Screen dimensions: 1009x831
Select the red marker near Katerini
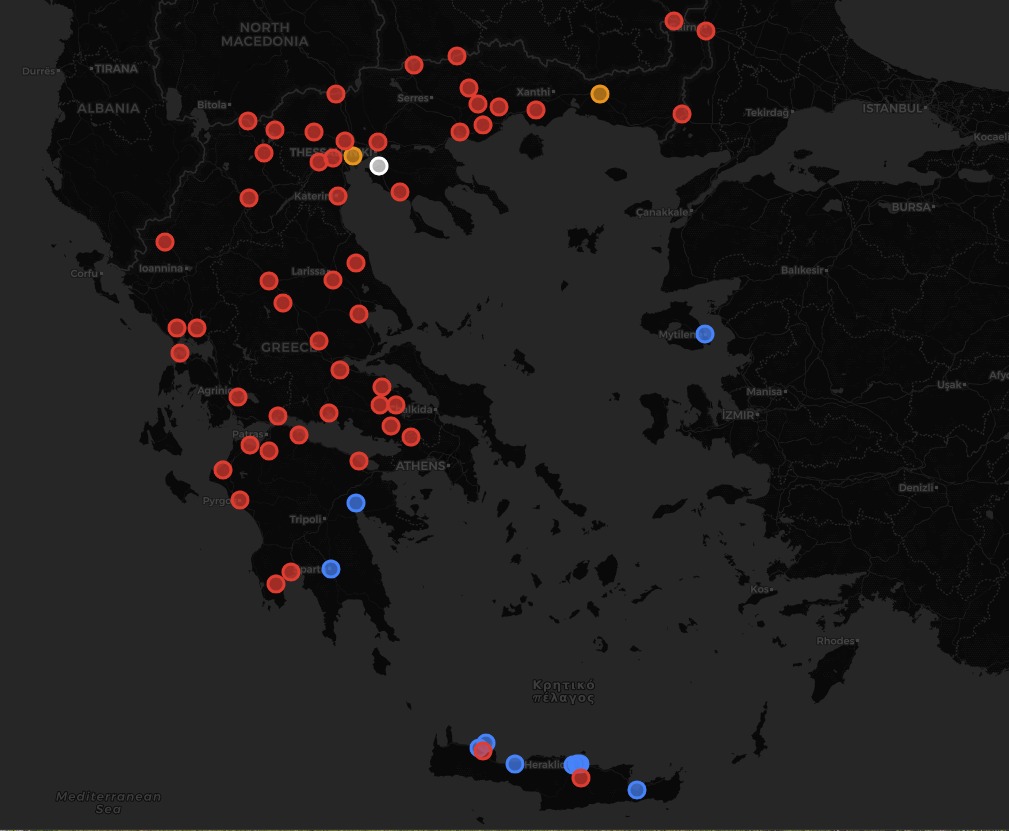338,196
